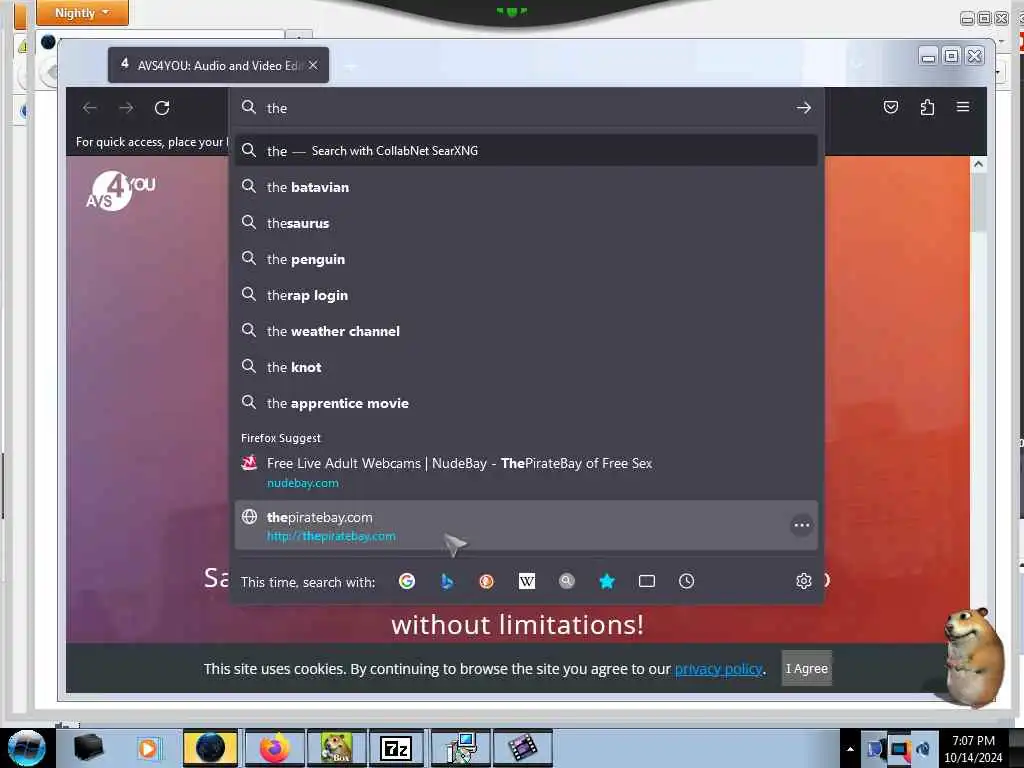
Task: Search in History clock icon
Action: tap(686, 581)
